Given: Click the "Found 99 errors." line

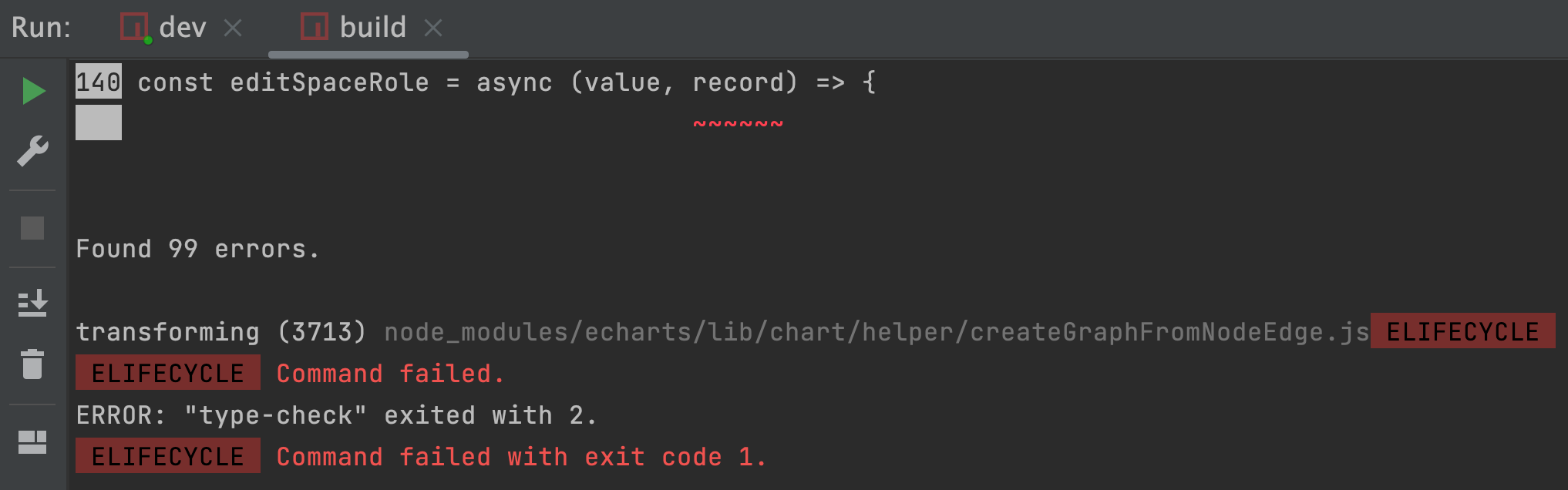Looking at the screenshot, I should (197, 249).
